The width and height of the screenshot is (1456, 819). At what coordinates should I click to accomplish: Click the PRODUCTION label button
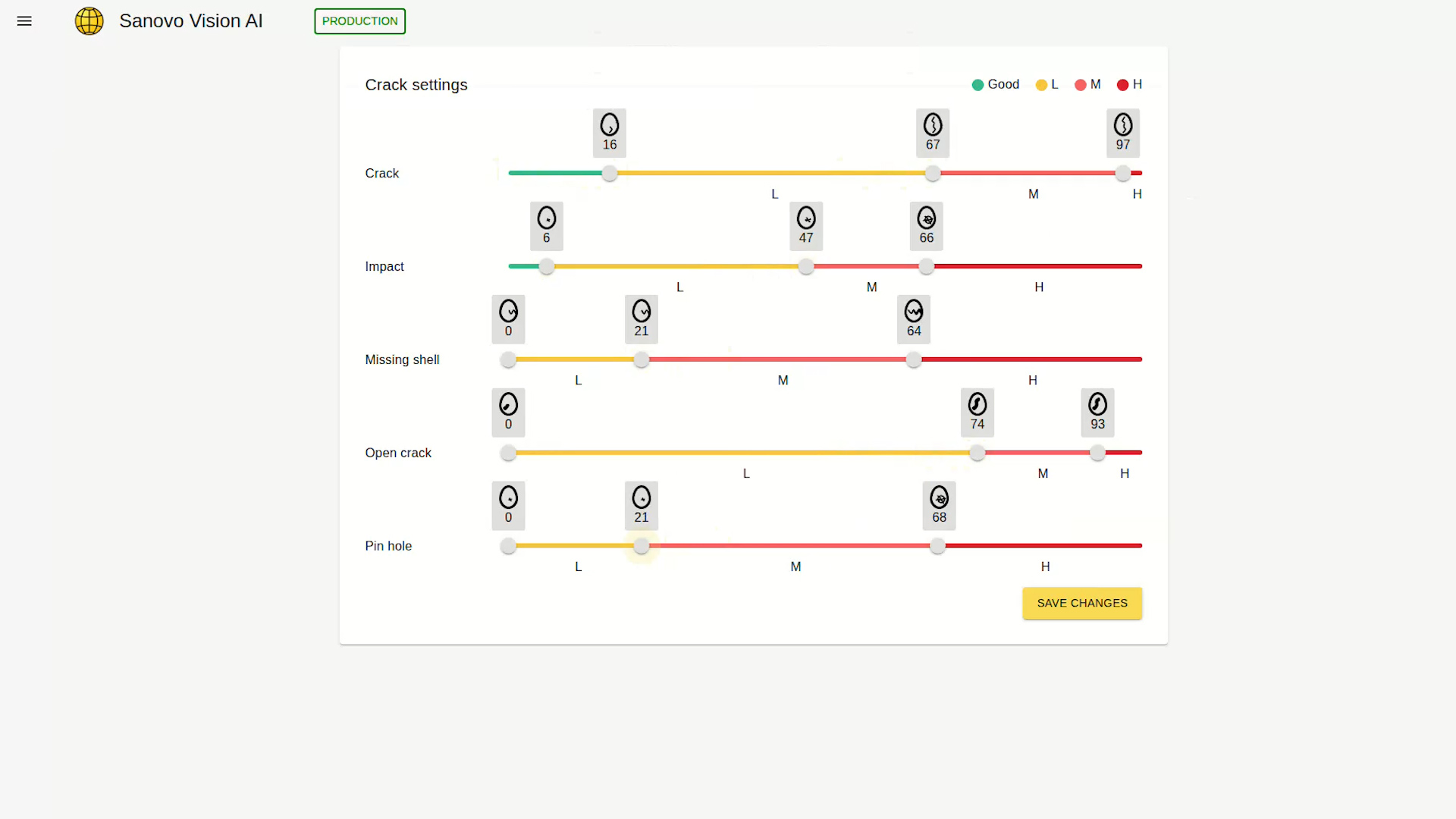point(359,21)
